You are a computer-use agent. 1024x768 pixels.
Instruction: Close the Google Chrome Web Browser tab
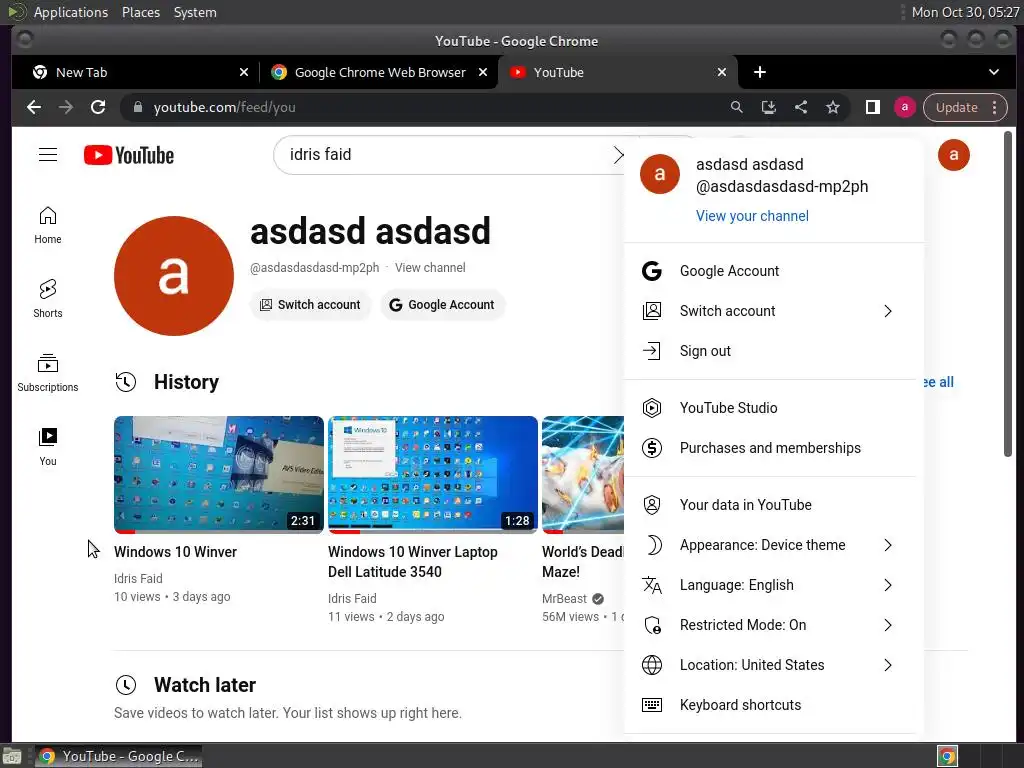click(x=483, y=72)
